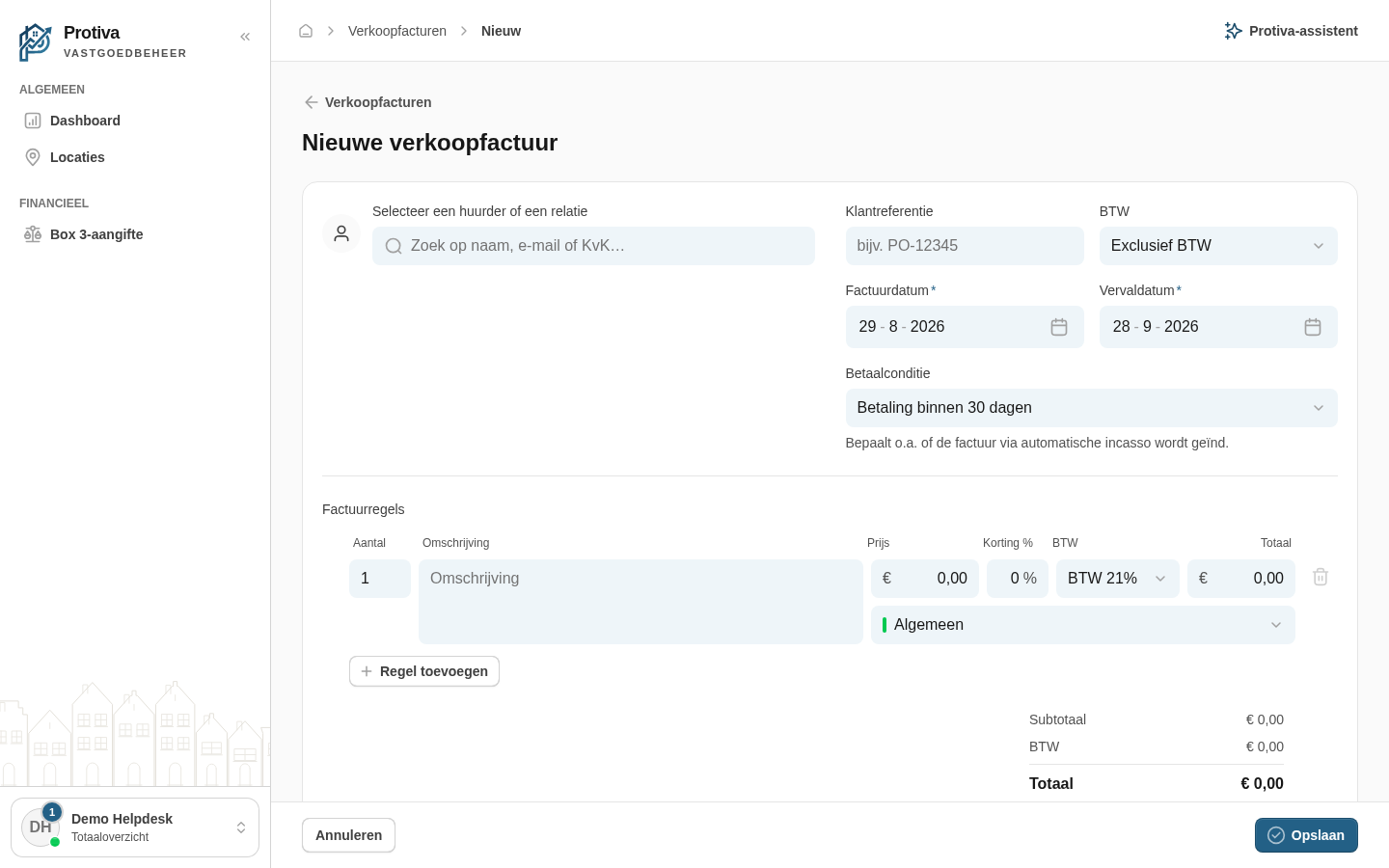Collapse the sidebar with double-chevron icon
The width and height of the screenshot is (1389, 868).
245,37
